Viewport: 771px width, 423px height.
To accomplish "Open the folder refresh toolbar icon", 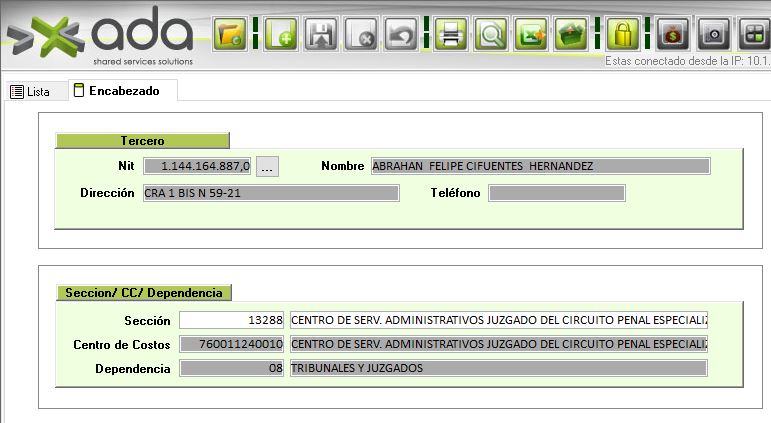I will 230,34.
